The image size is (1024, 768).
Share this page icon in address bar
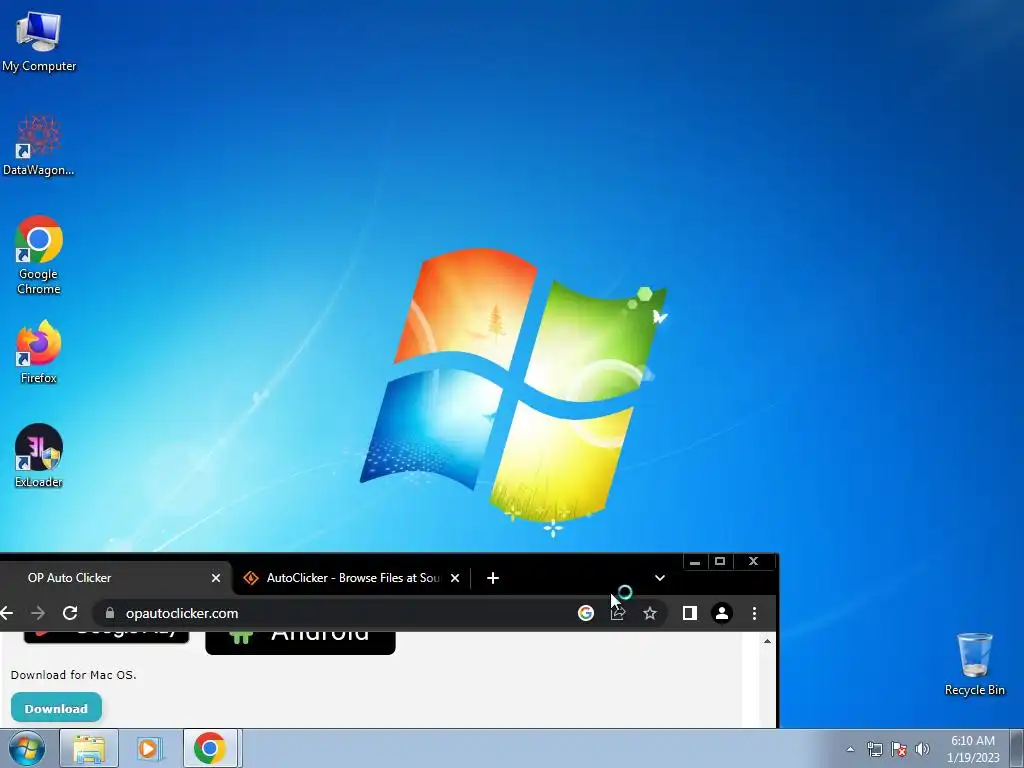click(618, 613)
